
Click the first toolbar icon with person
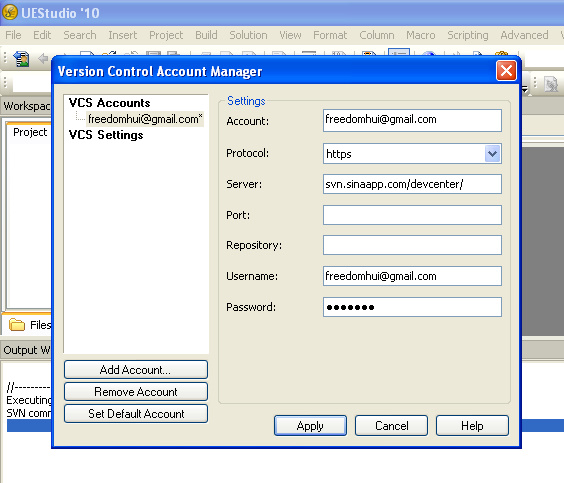(21, 59)
